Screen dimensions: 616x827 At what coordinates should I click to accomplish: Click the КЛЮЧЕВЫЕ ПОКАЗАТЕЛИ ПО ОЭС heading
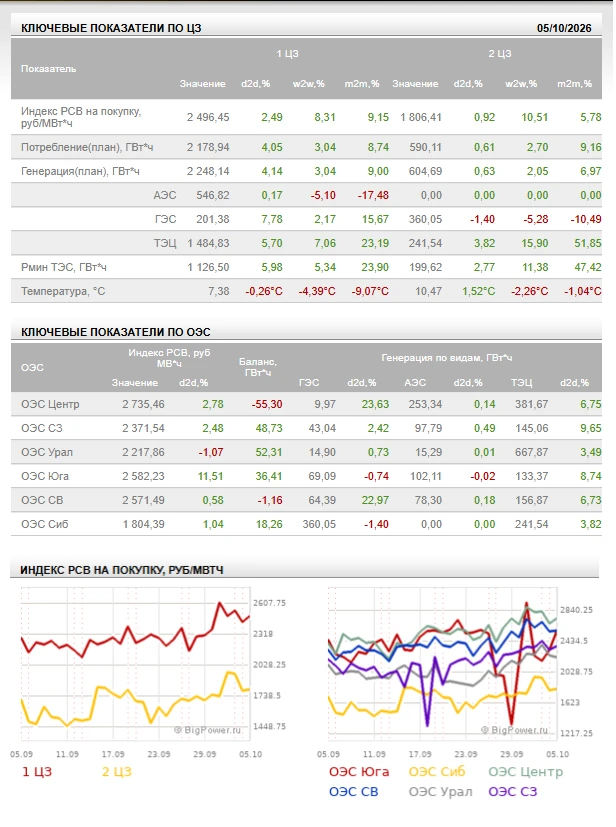(x=116, y=332)
